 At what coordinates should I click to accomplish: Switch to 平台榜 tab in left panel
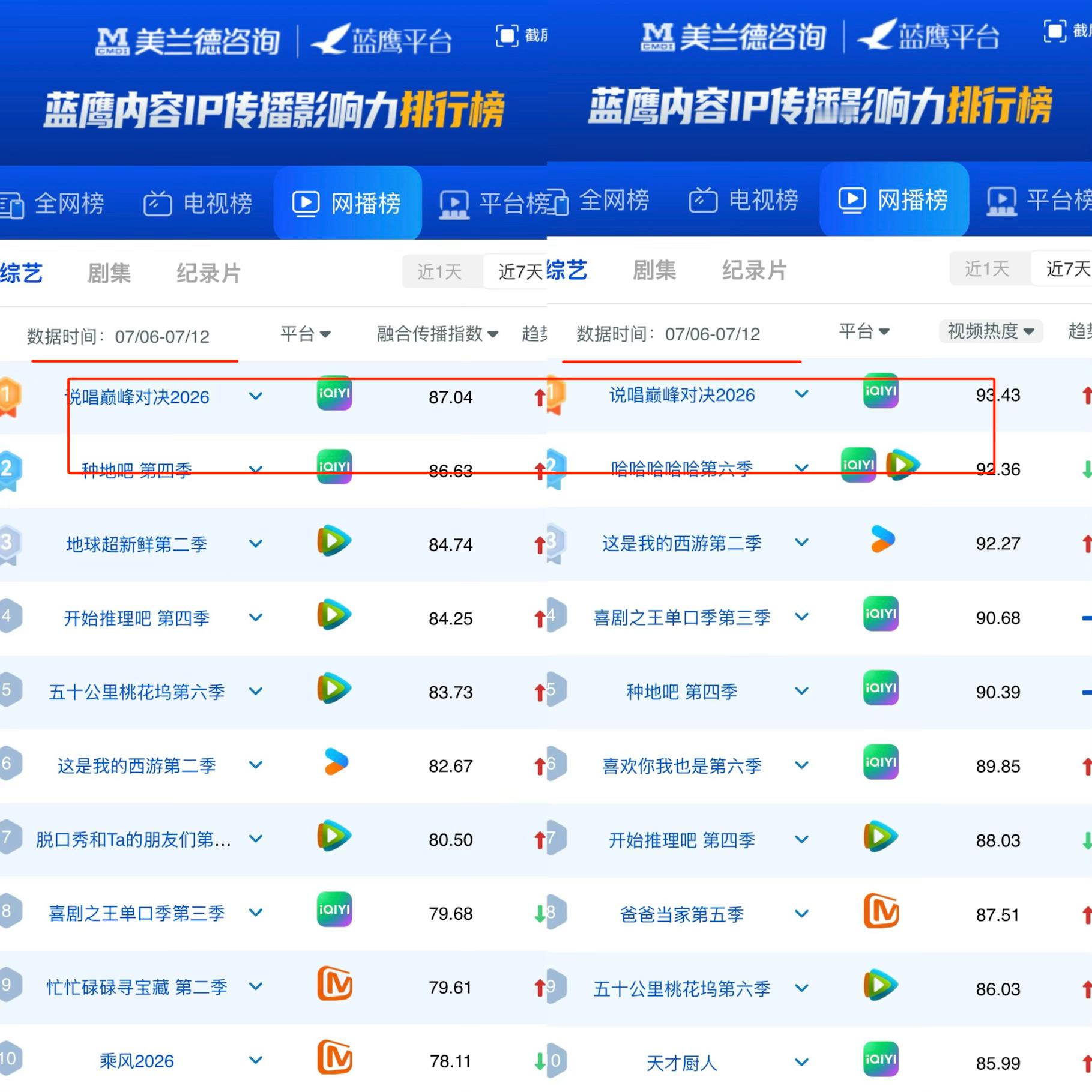coord(493,204)
